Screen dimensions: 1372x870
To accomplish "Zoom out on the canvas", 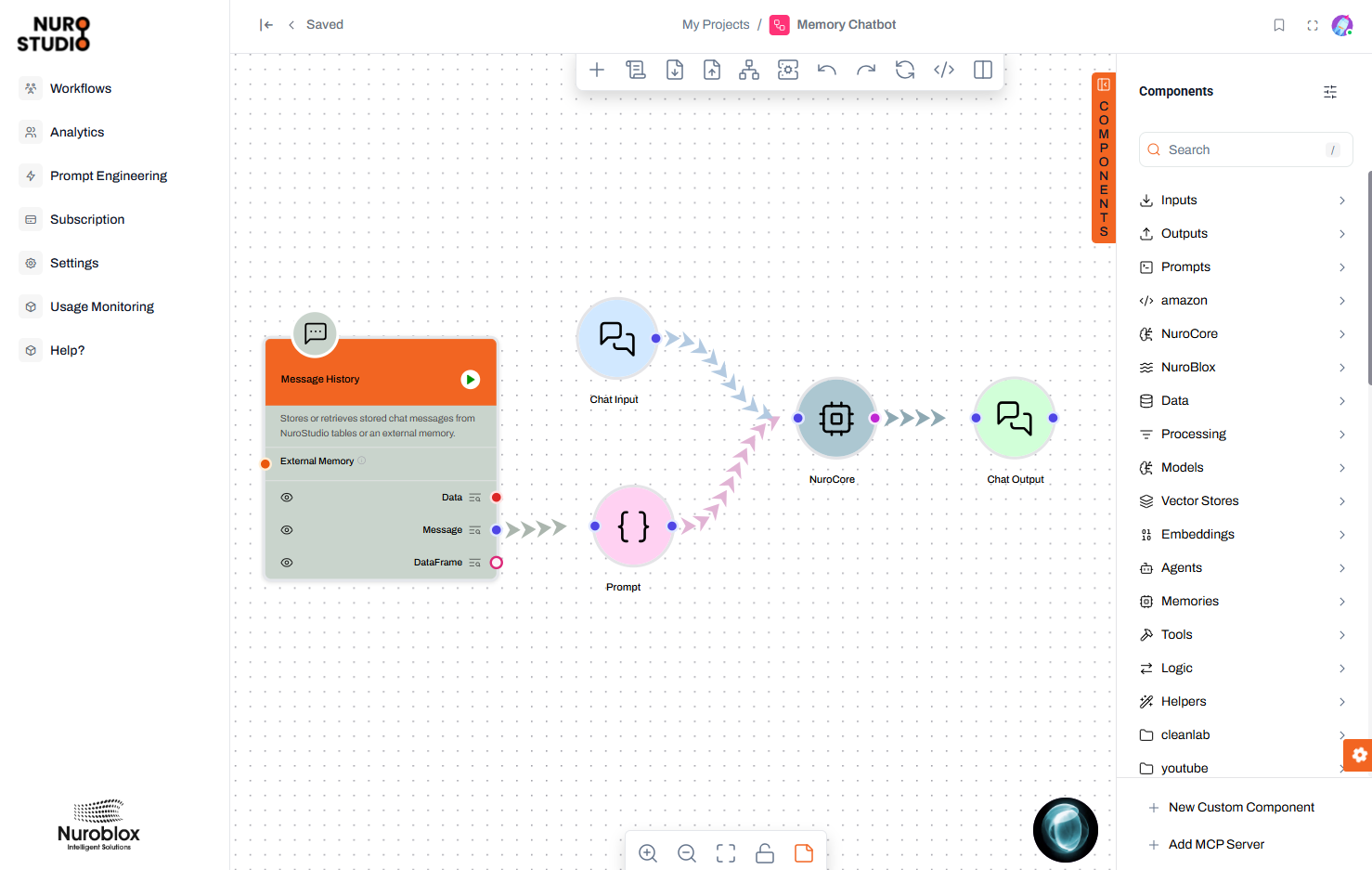I will 687,853.
